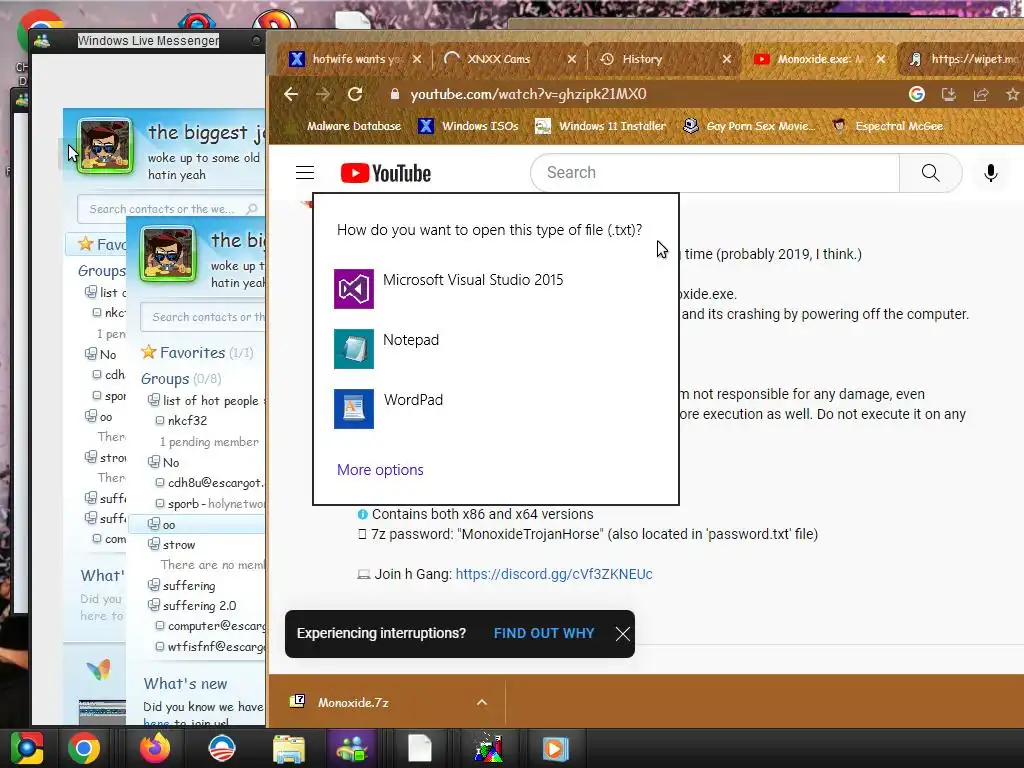Click the padlock site info icon

(394, 94)
